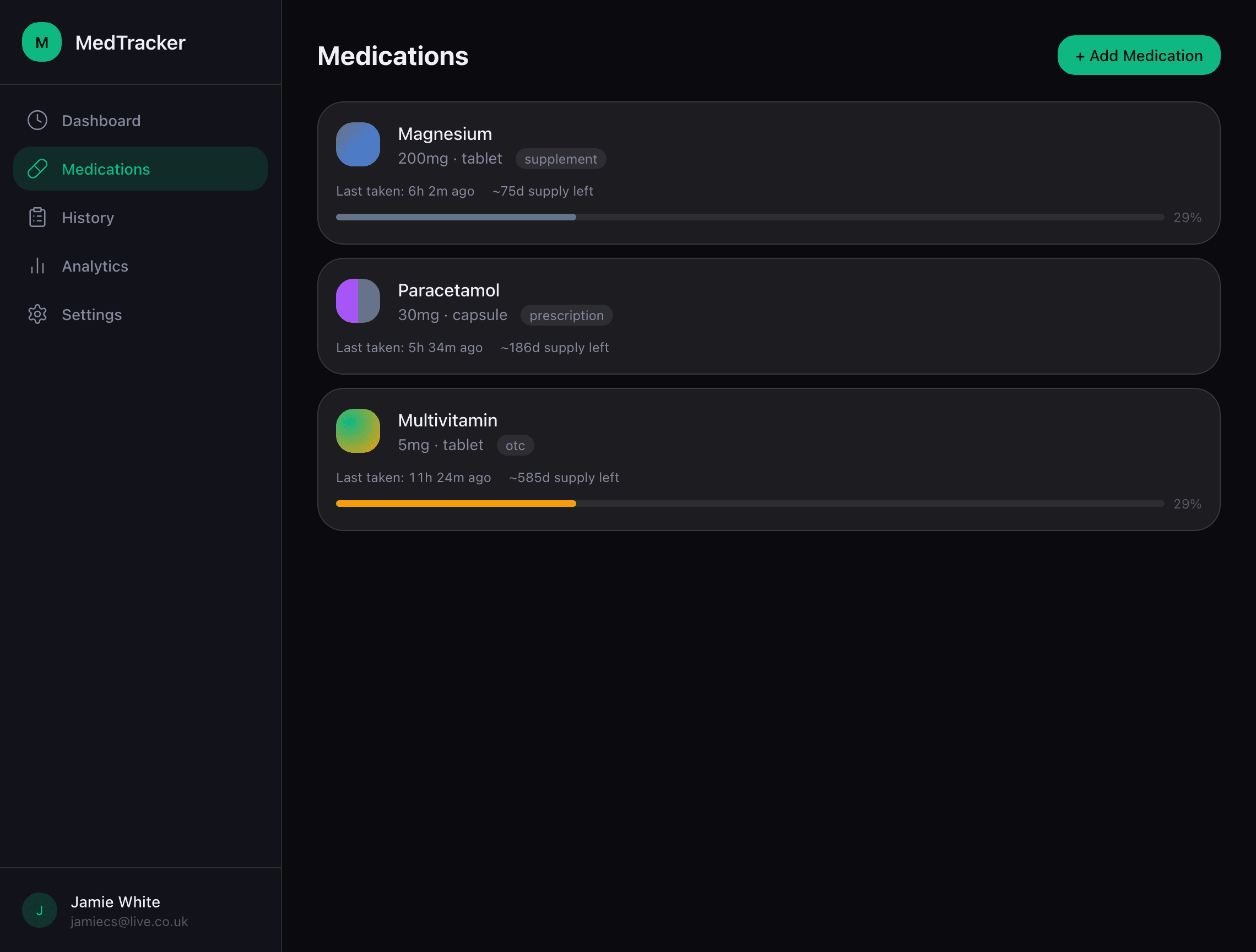The height and width of the screenshot is (952, 1256).
Task: Select the Analytics bar chart icon
Action: [37, 266]
